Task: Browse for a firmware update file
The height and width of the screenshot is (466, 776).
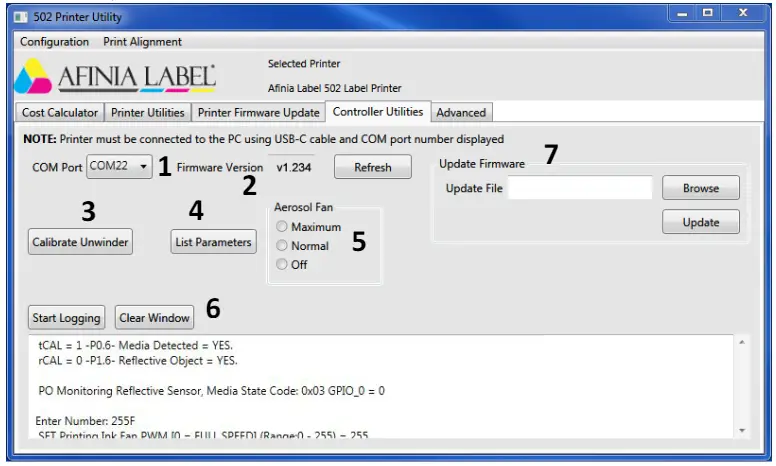Action: point(700,188)
